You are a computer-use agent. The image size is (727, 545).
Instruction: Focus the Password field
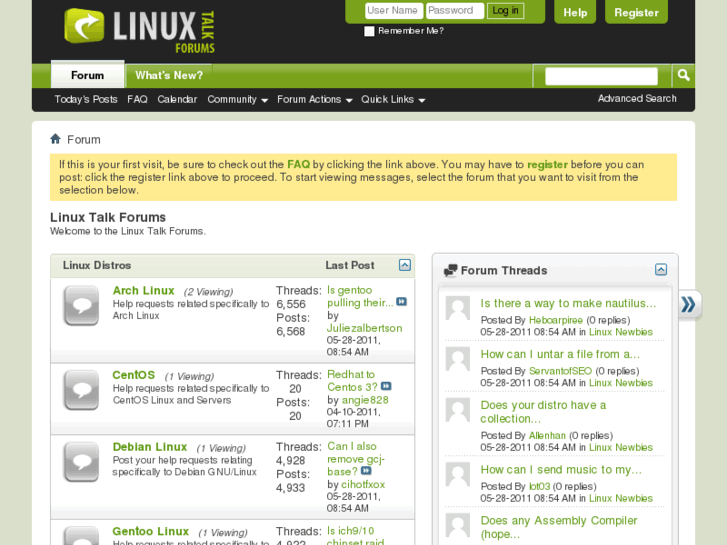pyautogui.click(x=455, y=10)
